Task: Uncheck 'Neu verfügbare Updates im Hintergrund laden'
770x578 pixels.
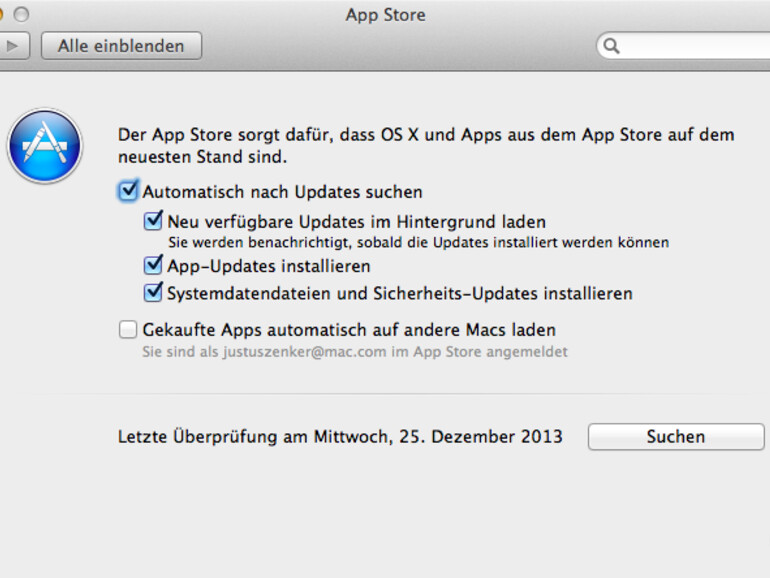Action: tap(153, 221)
